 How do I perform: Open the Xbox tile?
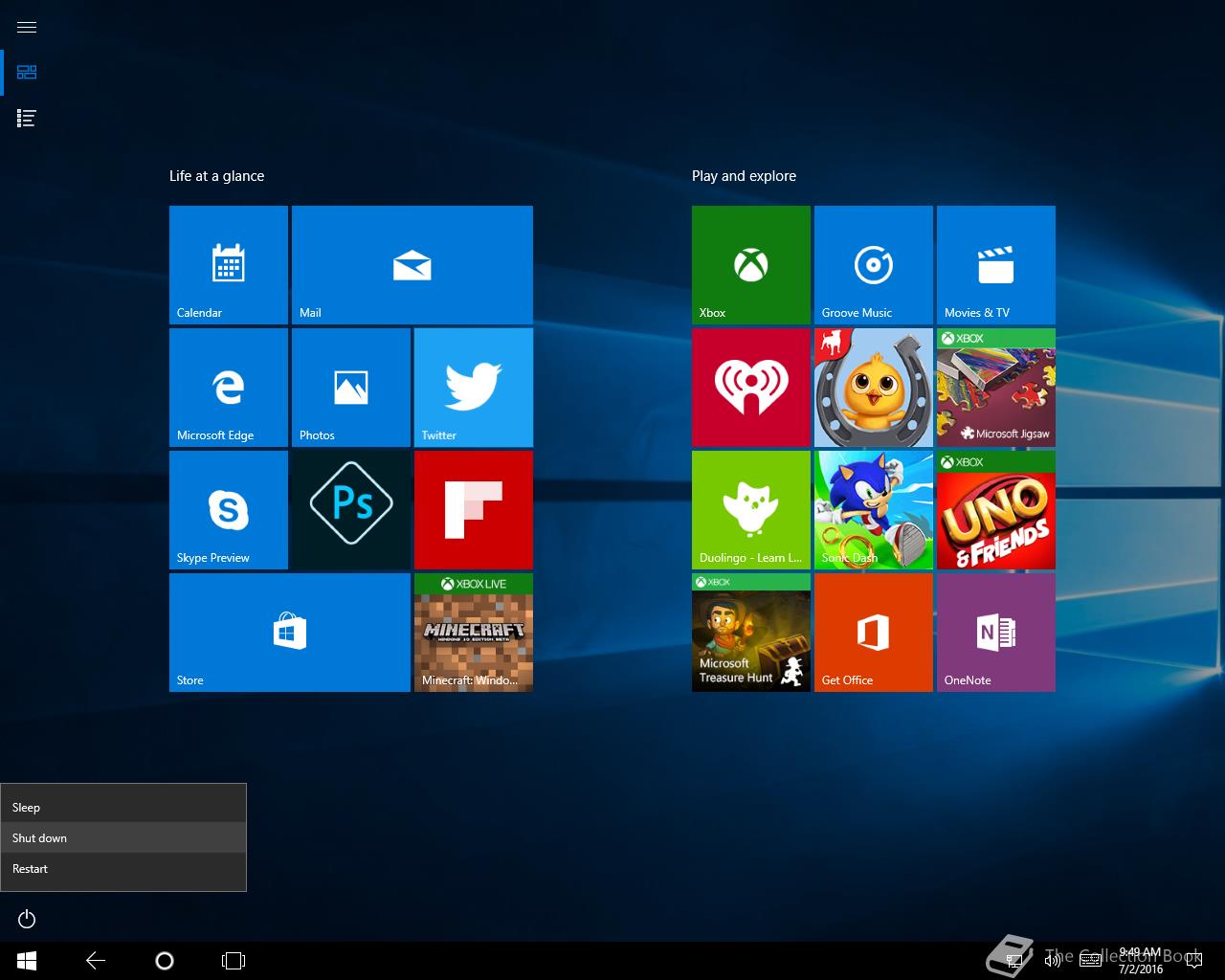point(751,265)
